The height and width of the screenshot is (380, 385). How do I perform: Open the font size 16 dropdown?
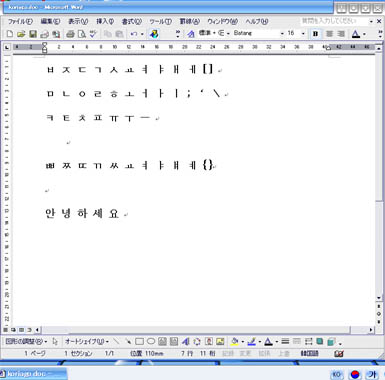303,34
